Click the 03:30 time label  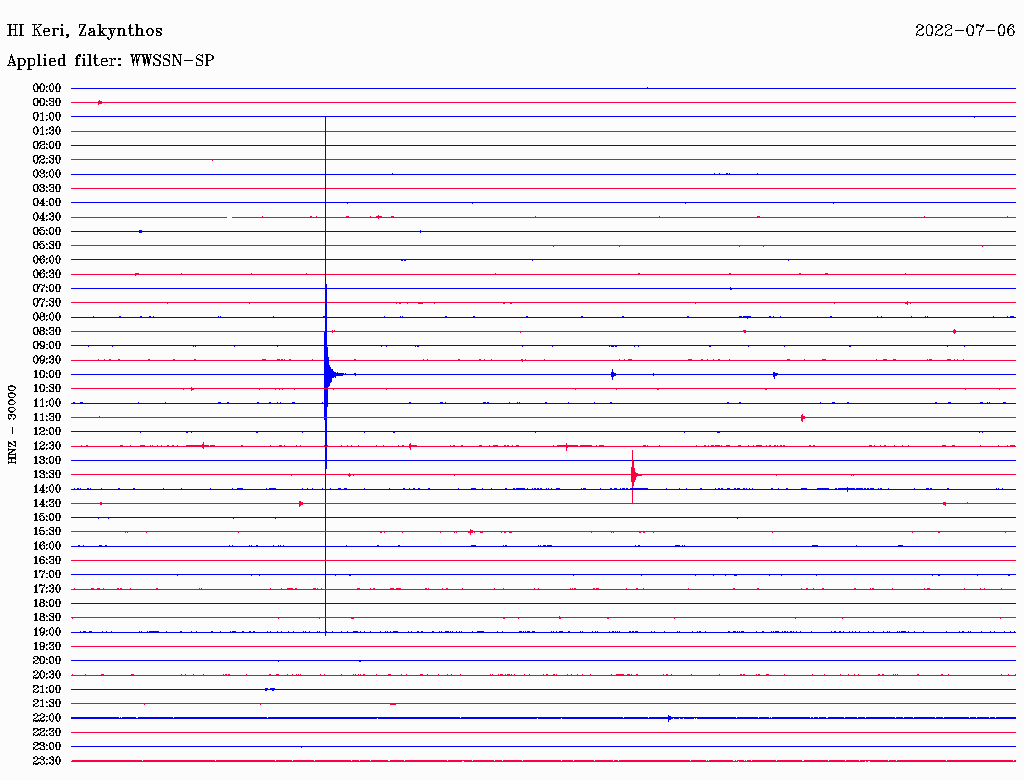47,189
